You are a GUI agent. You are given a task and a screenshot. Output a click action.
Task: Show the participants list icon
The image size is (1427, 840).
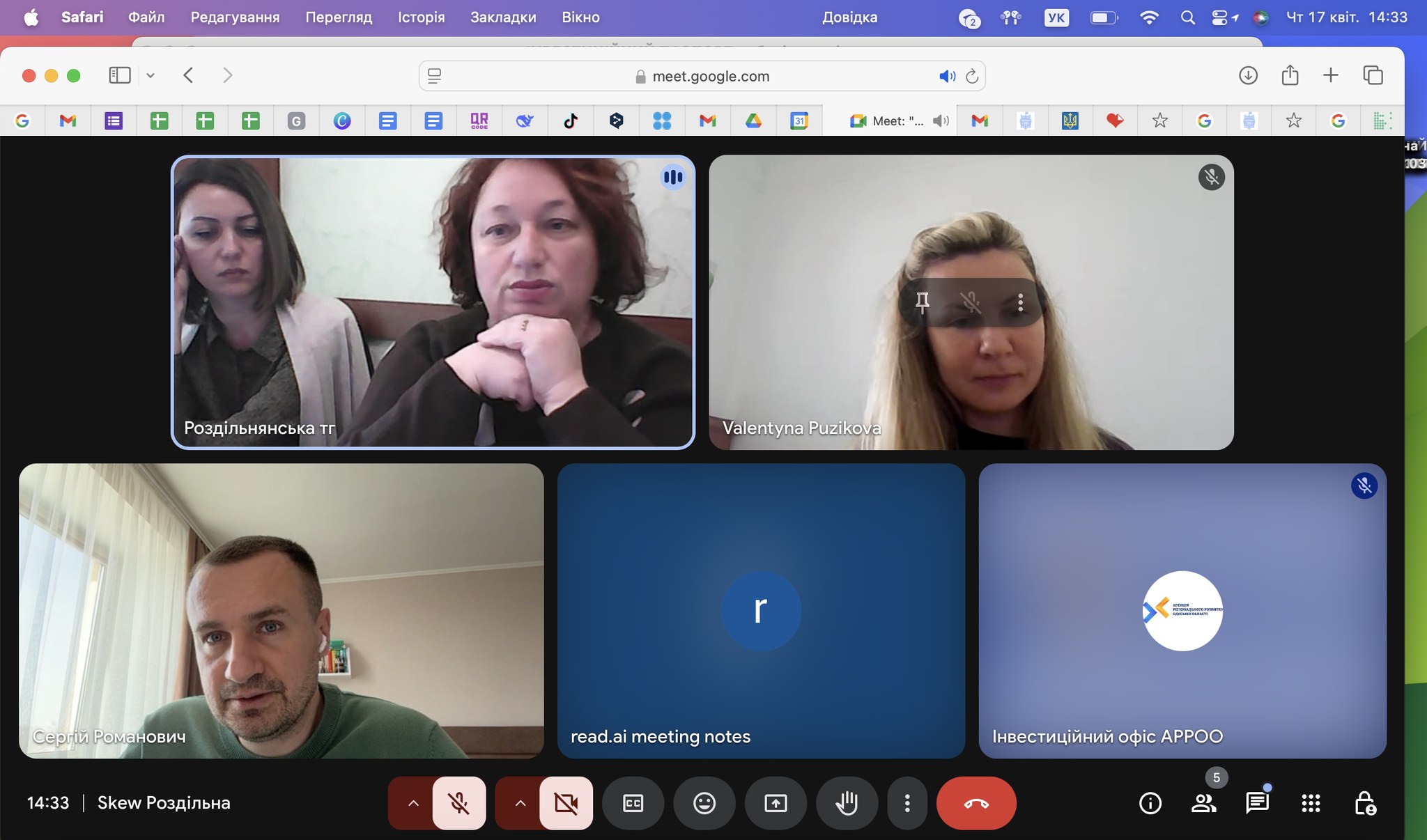click(1203, 803)
